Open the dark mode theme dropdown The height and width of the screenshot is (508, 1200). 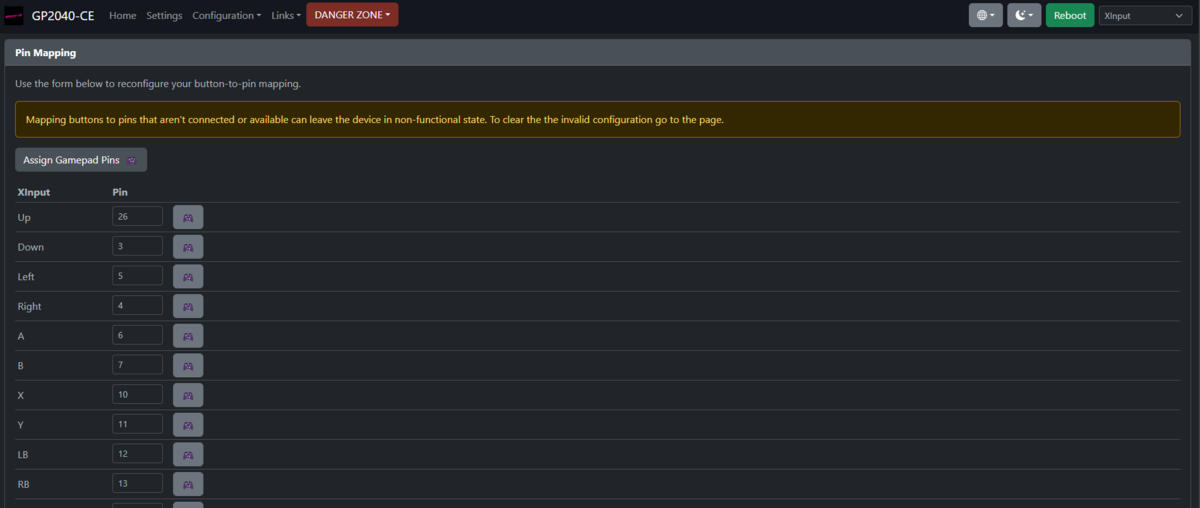coord(1024,15)
